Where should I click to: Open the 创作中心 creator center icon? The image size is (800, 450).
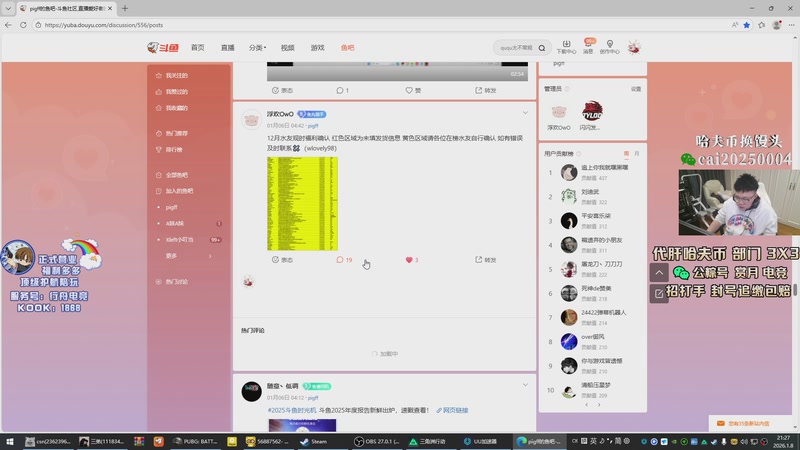click(610, 47)
